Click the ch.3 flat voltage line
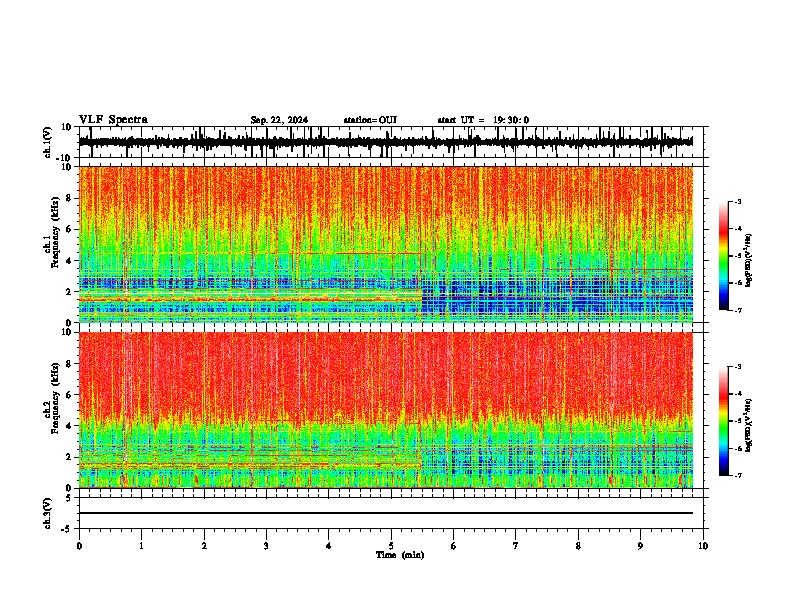This screenshot has height=612, width=792. (x=386, y=513)
